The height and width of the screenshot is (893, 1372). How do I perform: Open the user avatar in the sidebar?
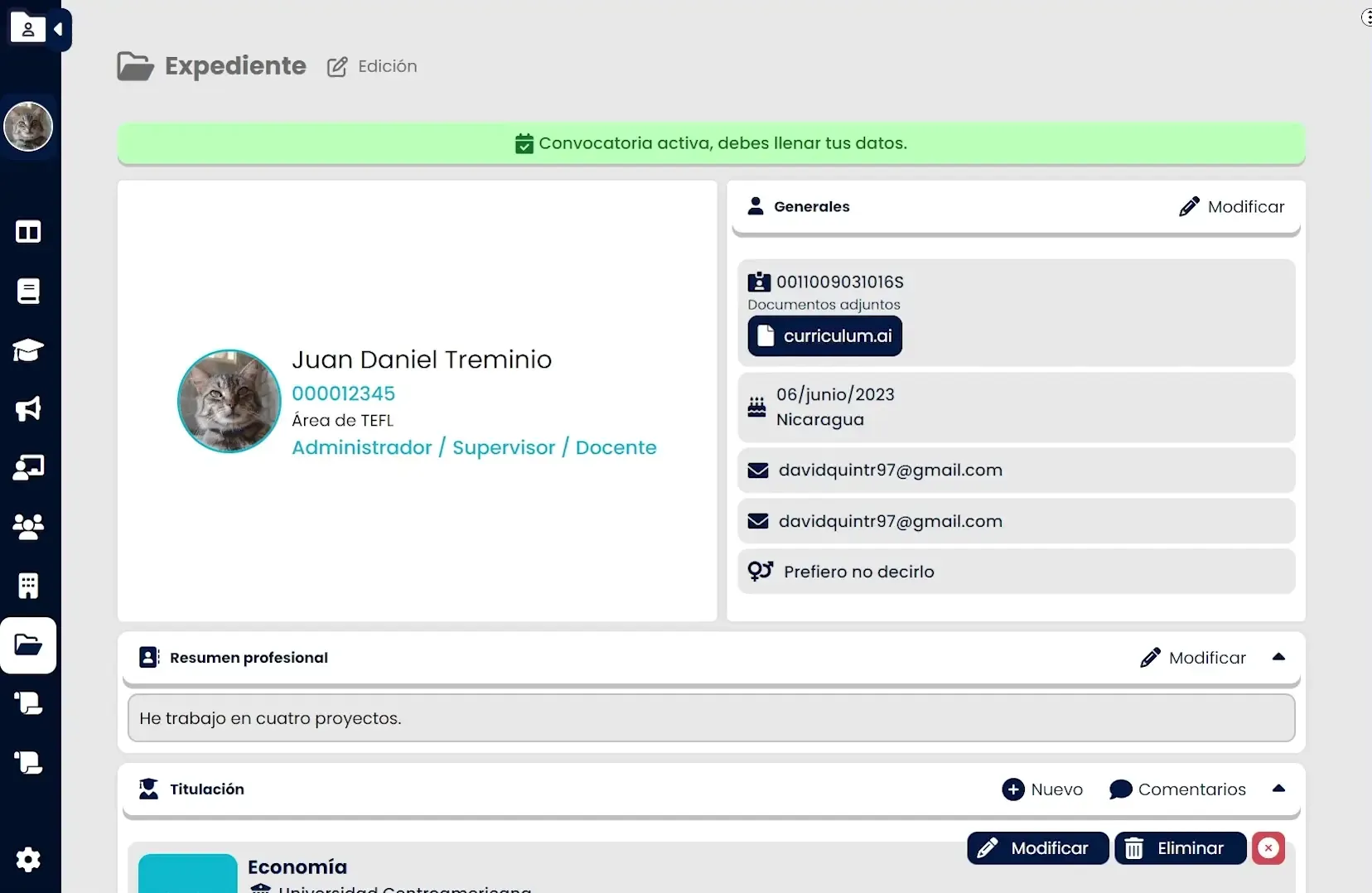pyautogui.click(x=28, y=127)
